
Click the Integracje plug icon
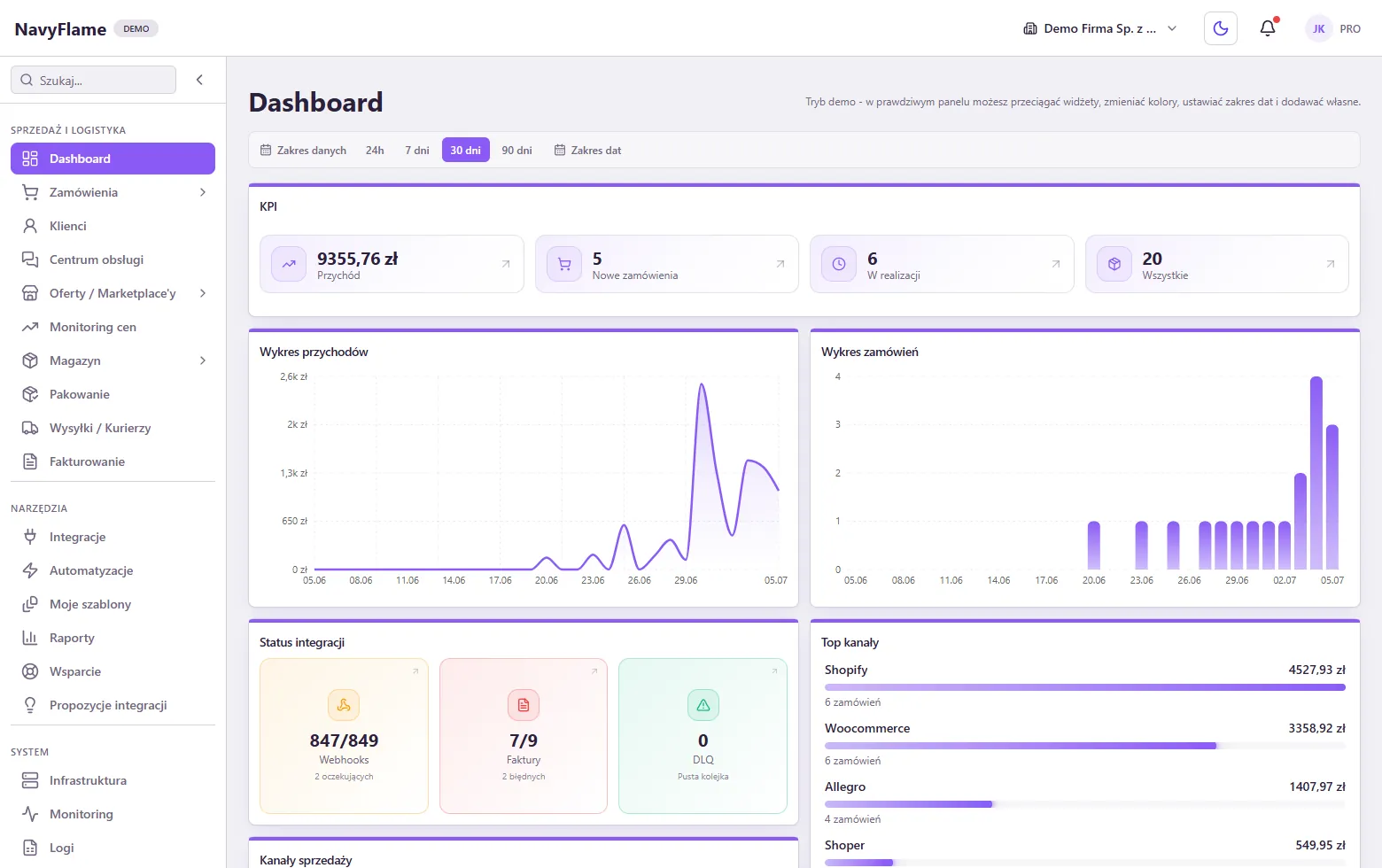30,537
